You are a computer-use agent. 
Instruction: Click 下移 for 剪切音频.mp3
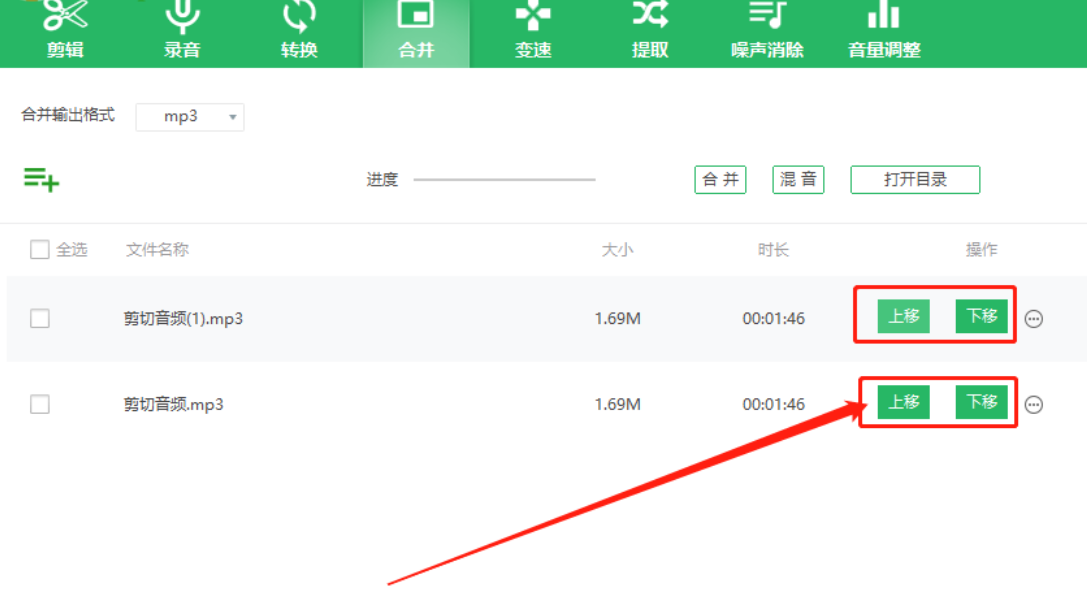tap(982, 402)
